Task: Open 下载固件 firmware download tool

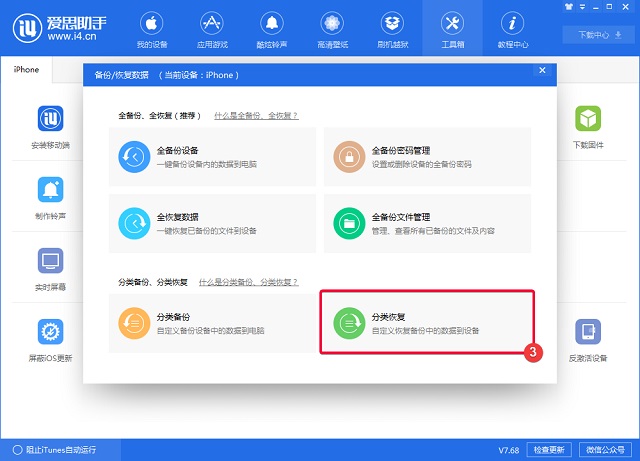Action: 588,127
